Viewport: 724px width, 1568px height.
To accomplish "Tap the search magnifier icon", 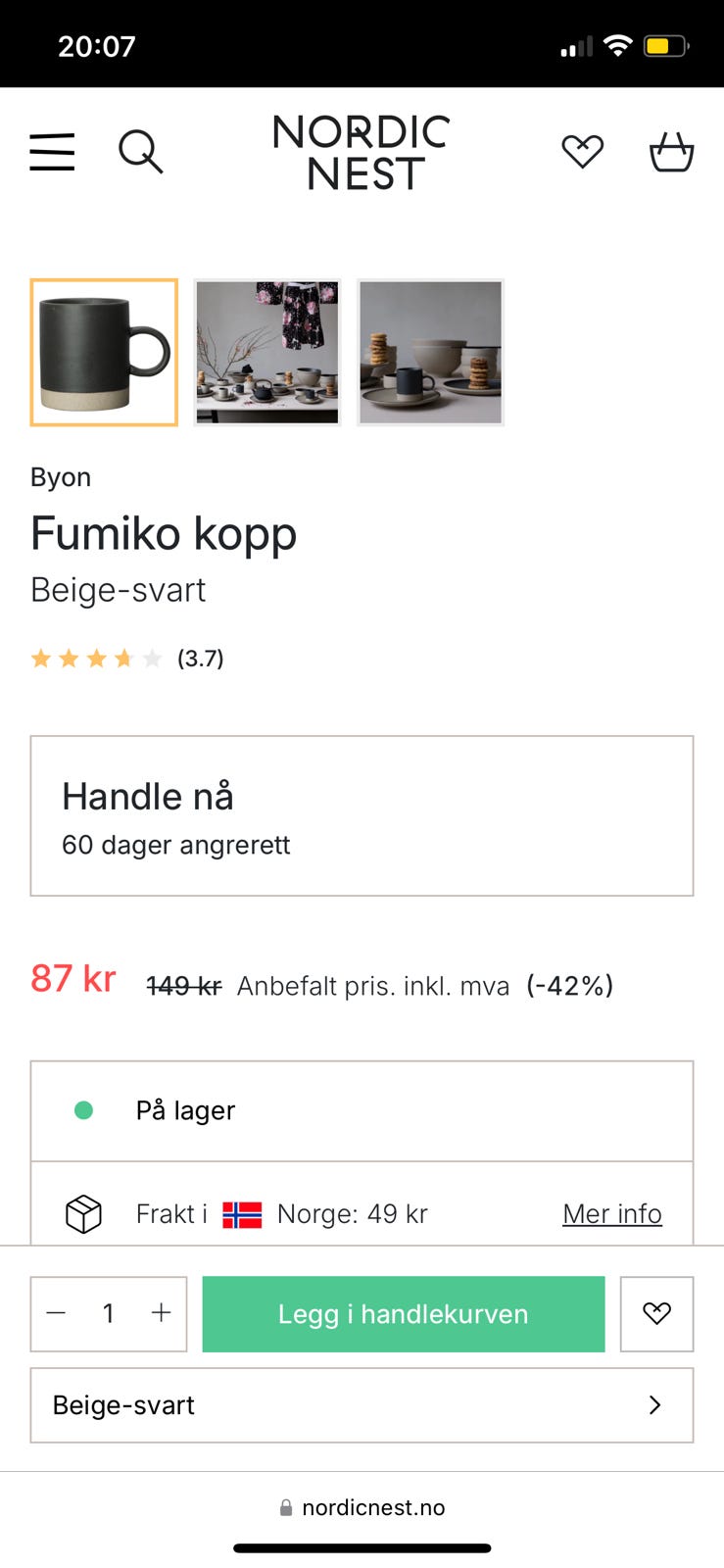I will pos(141,152).
